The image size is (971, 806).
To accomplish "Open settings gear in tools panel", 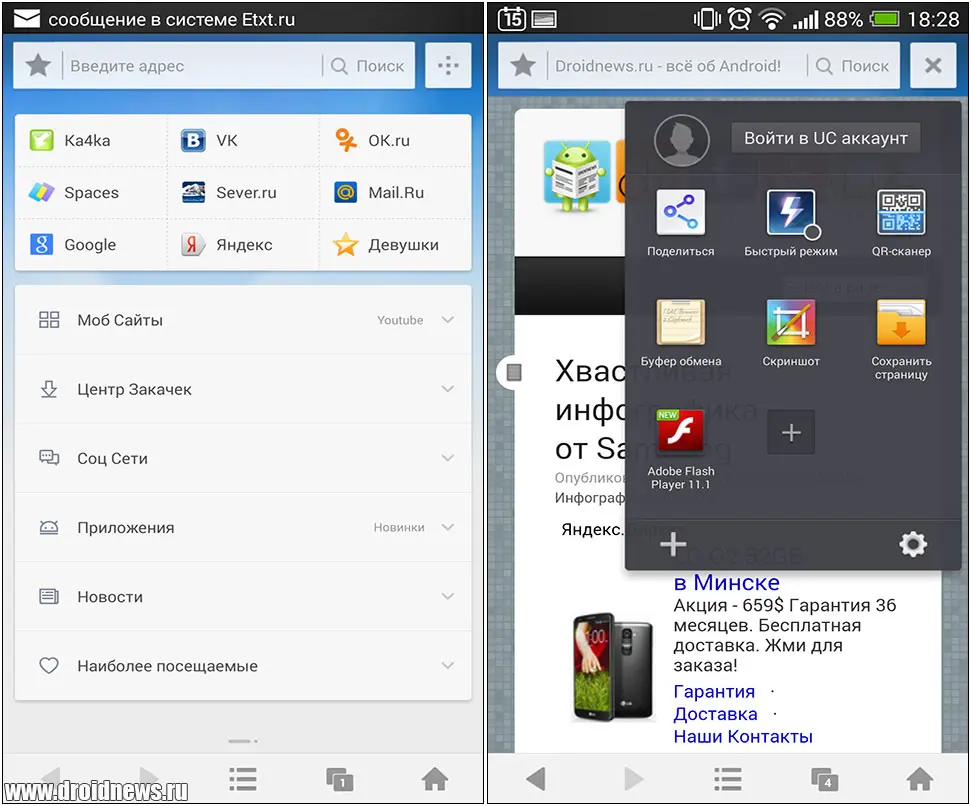I will [913, 544].
